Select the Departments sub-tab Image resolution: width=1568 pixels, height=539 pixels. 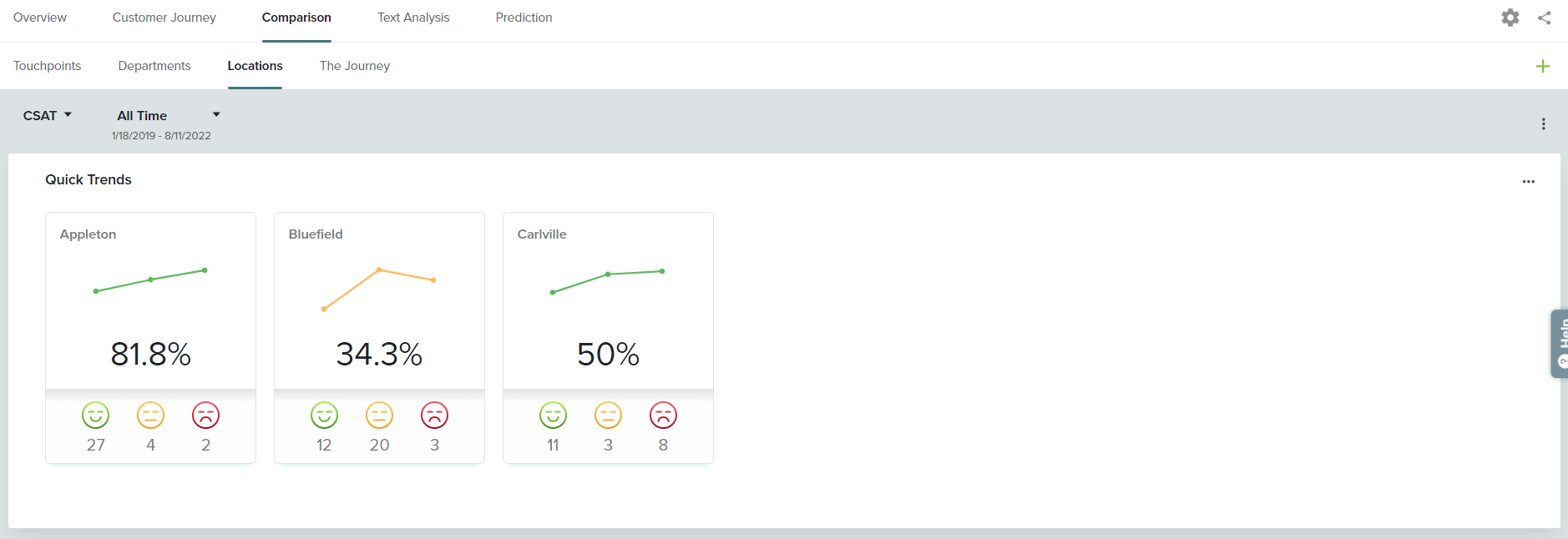point(154,66)
